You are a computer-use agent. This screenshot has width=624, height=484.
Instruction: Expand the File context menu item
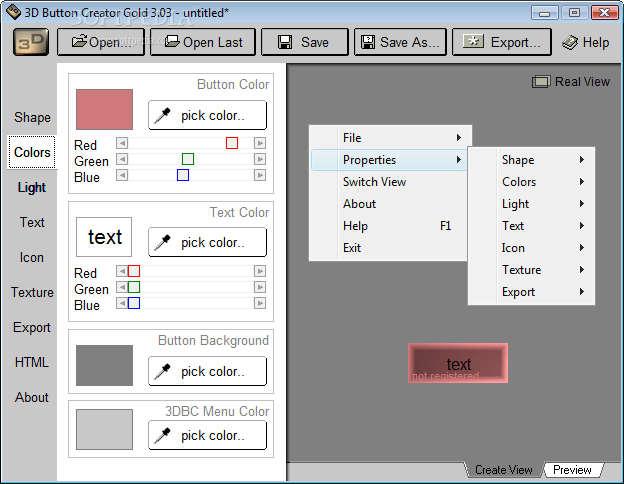pos(390,138)
